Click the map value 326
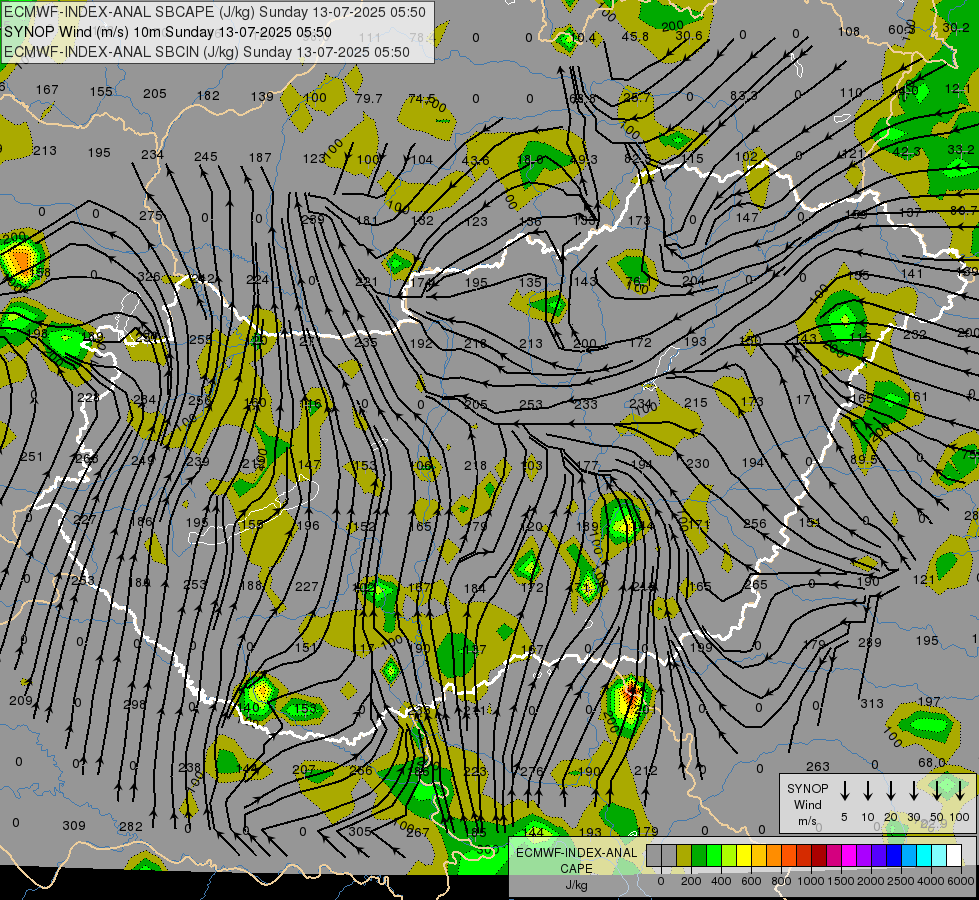979x900 pixels. 149,277
